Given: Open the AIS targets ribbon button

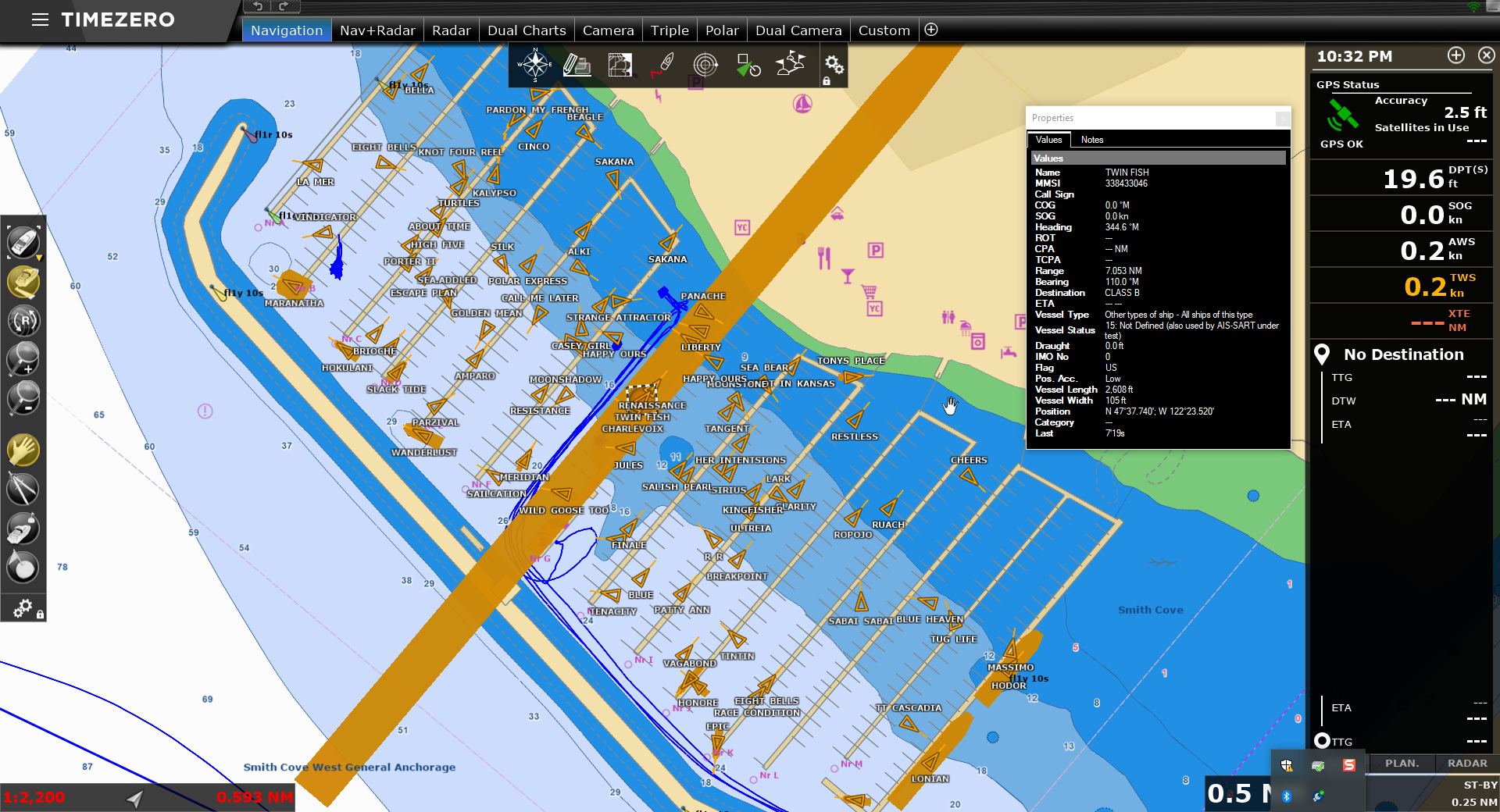Looking at the screenshot, I should coord(748,65).
